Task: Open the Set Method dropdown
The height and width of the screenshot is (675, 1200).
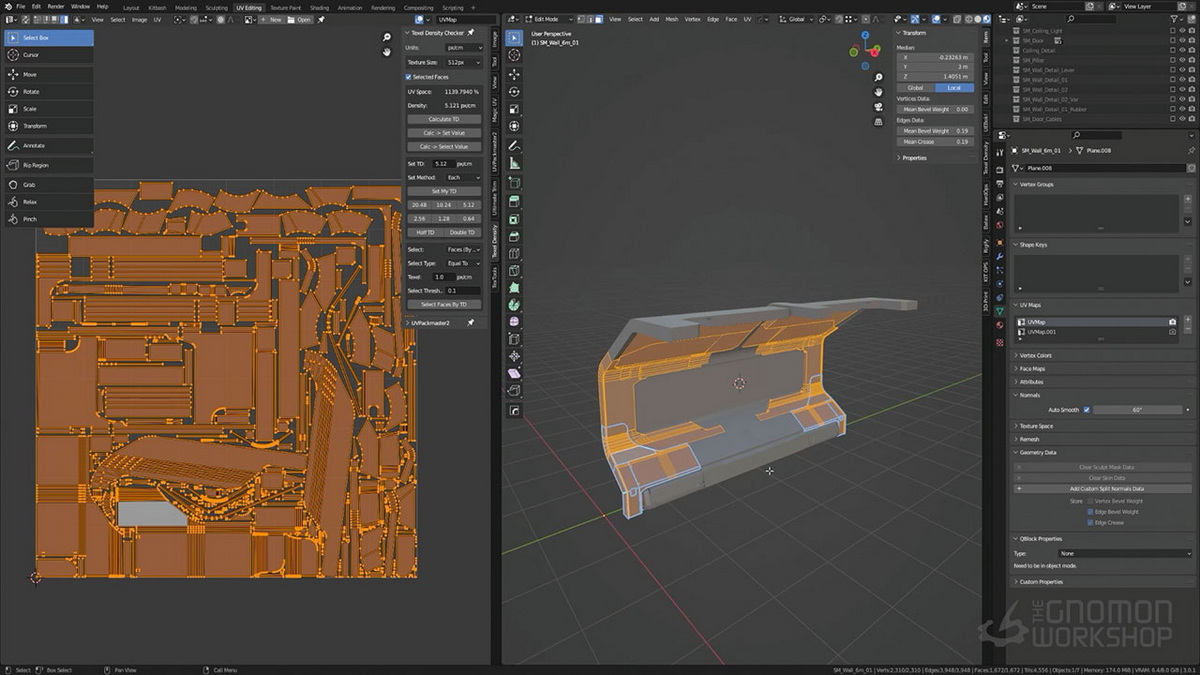Action: pyautogui.click(x=464, y=177)
